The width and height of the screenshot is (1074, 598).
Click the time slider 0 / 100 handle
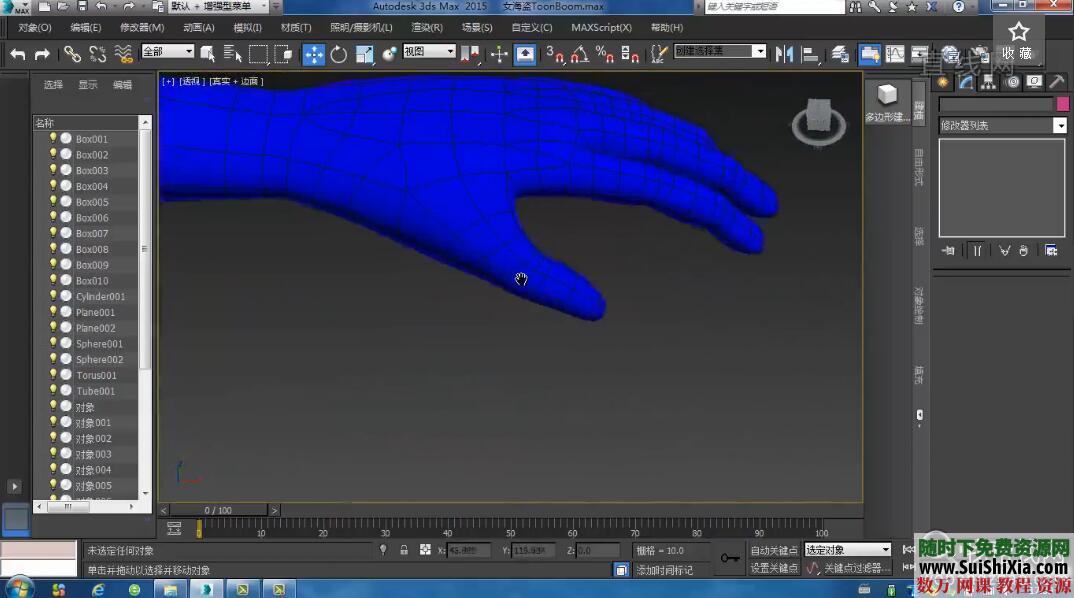pos(218,510)
